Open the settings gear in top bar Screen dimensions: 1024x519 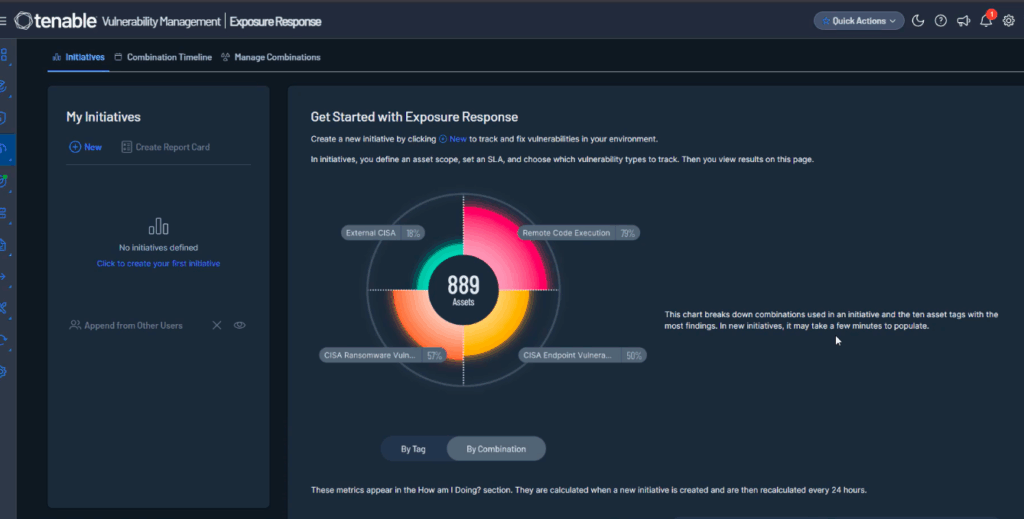[1009, 21]
